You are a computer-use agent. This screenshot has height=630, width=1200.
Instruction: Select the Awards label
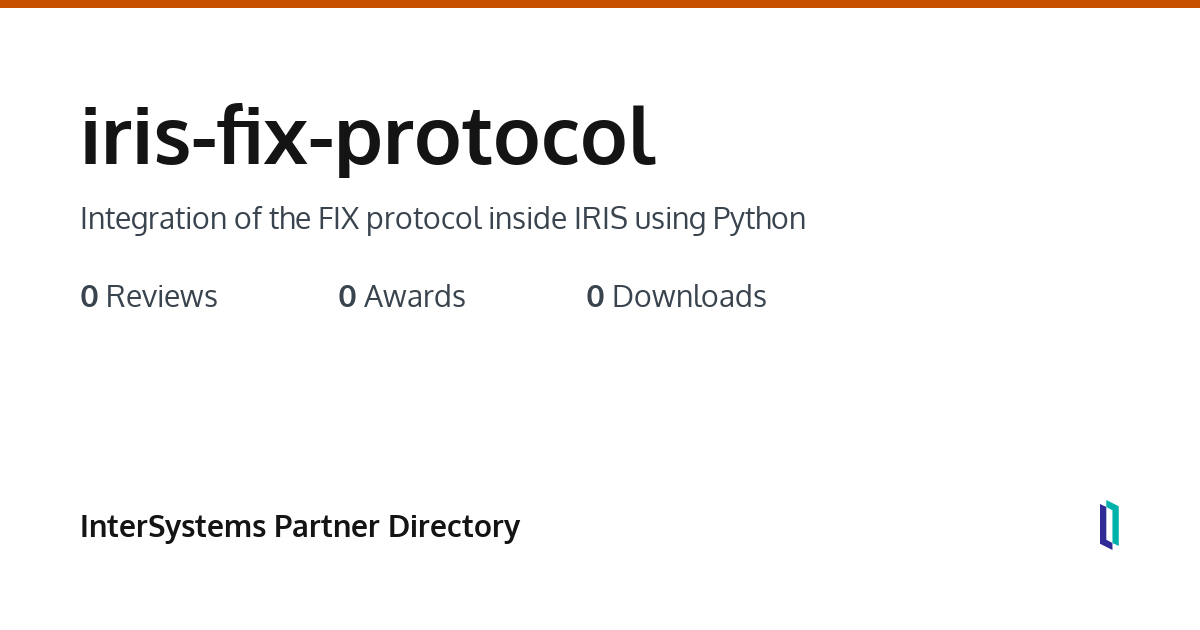tap(415, 297)
